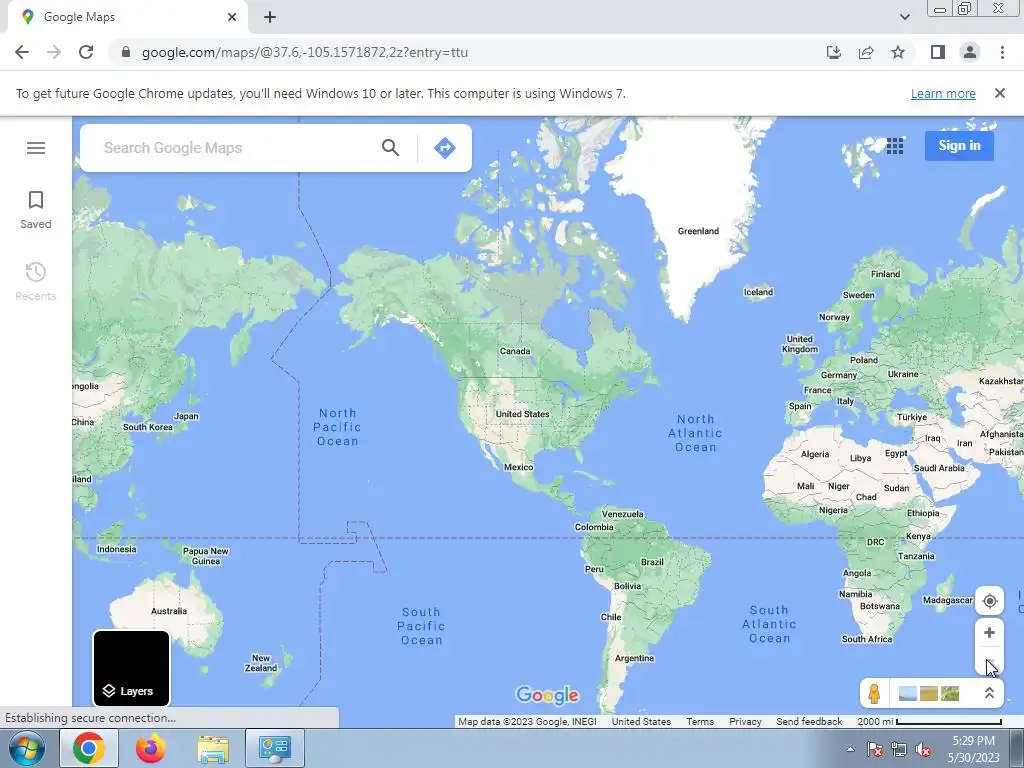
Task: Open the Windows Start menu
Action: pos(26,748)
